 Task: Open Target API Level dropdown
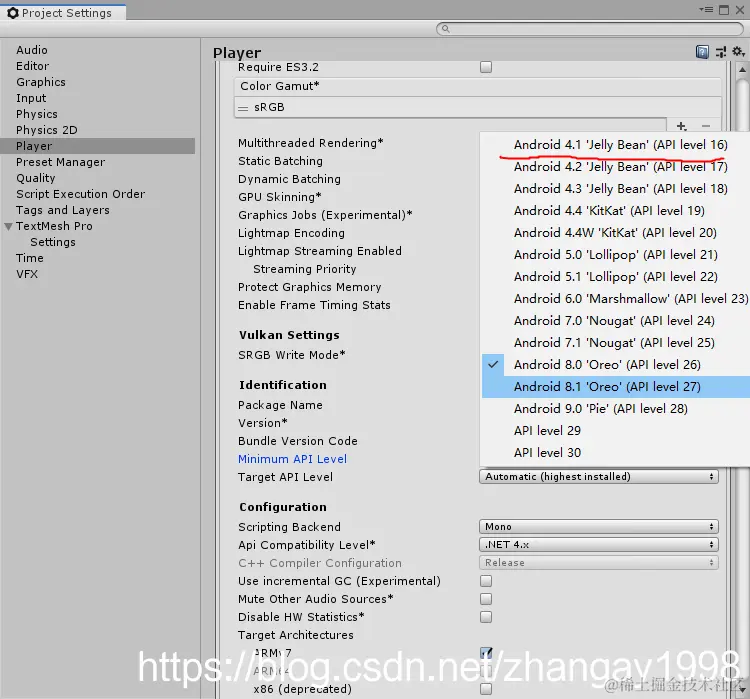pyautogui.click(x=599, y=477)
